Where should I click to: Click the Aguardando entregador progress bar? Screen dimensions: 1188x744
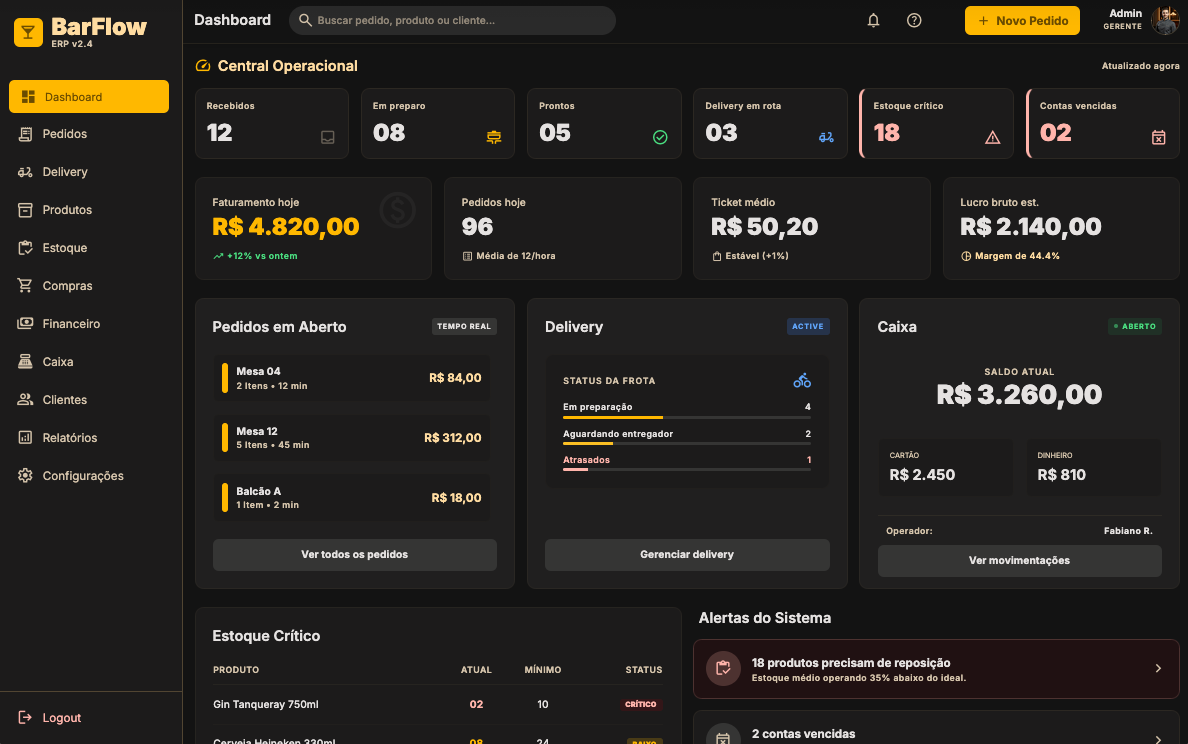(686, 443)
